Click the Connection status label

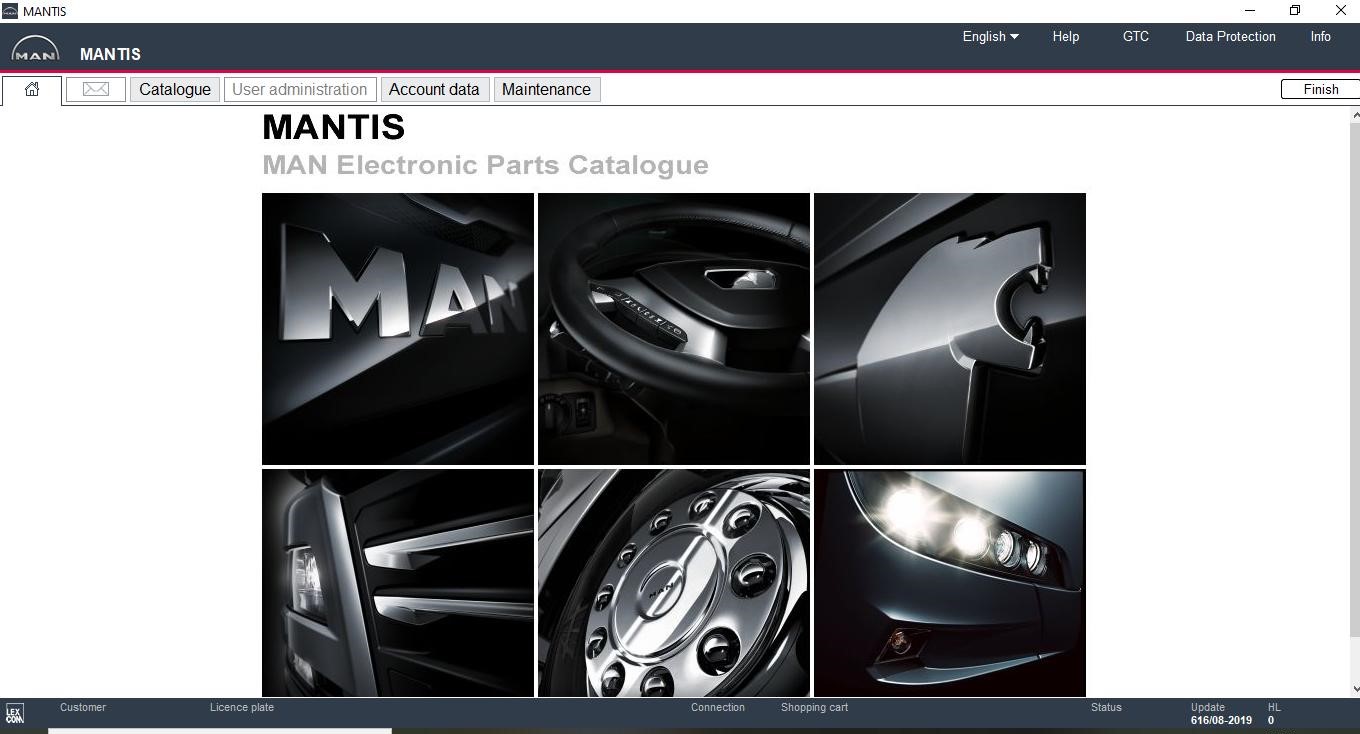(718, 707)
